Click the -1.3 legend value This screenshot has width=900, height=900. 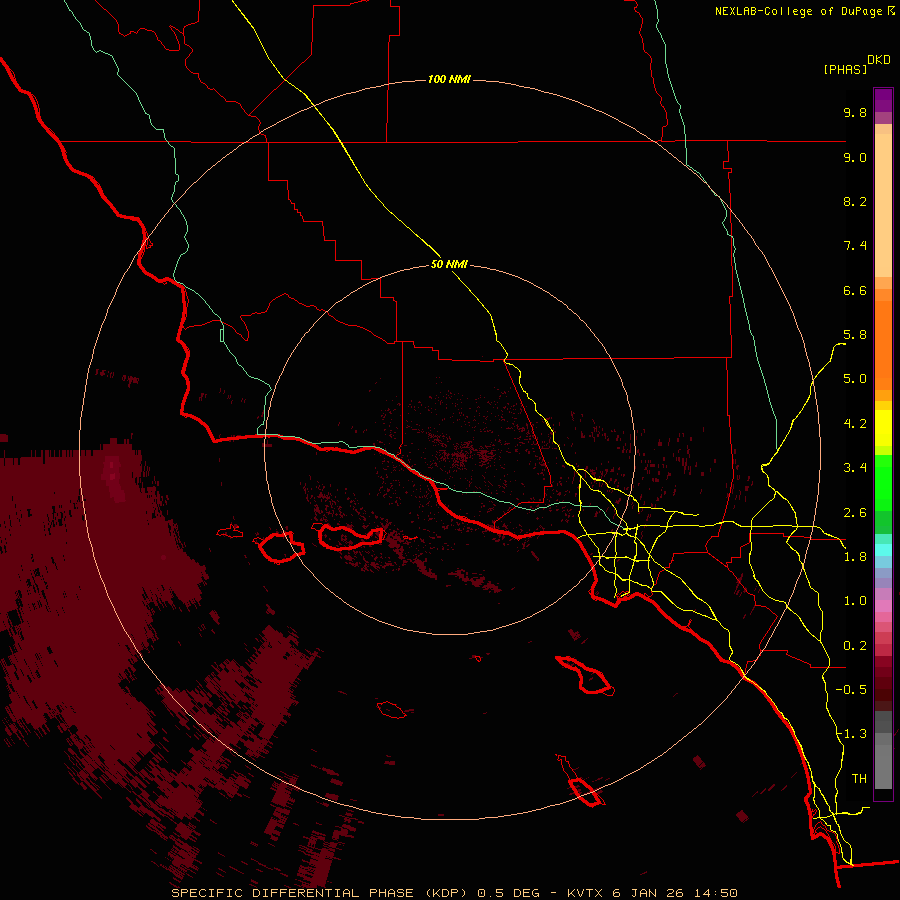851,734
